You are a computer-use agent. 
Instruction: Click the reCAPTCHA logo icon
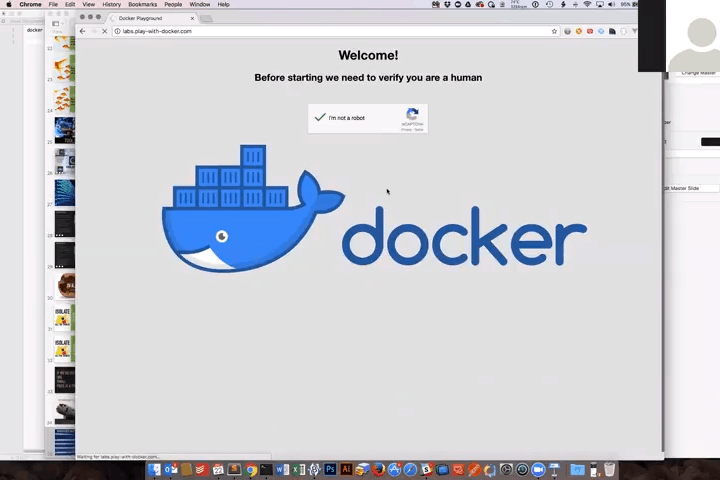point(412,114)
